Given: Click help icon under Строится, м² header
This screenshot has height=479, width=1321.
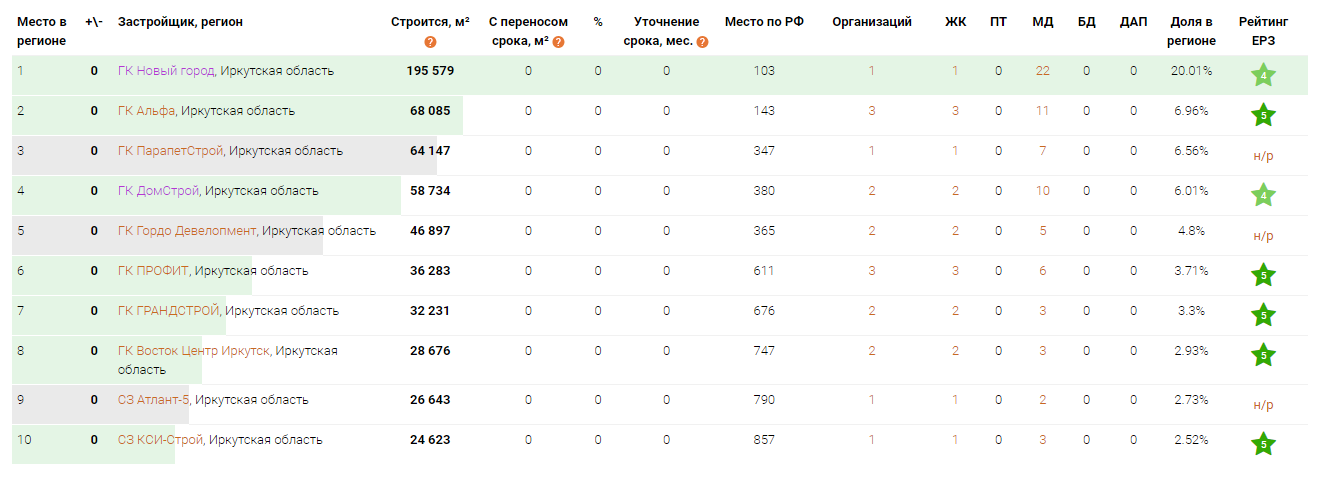Looking at the screenshot, I should 430,42.
